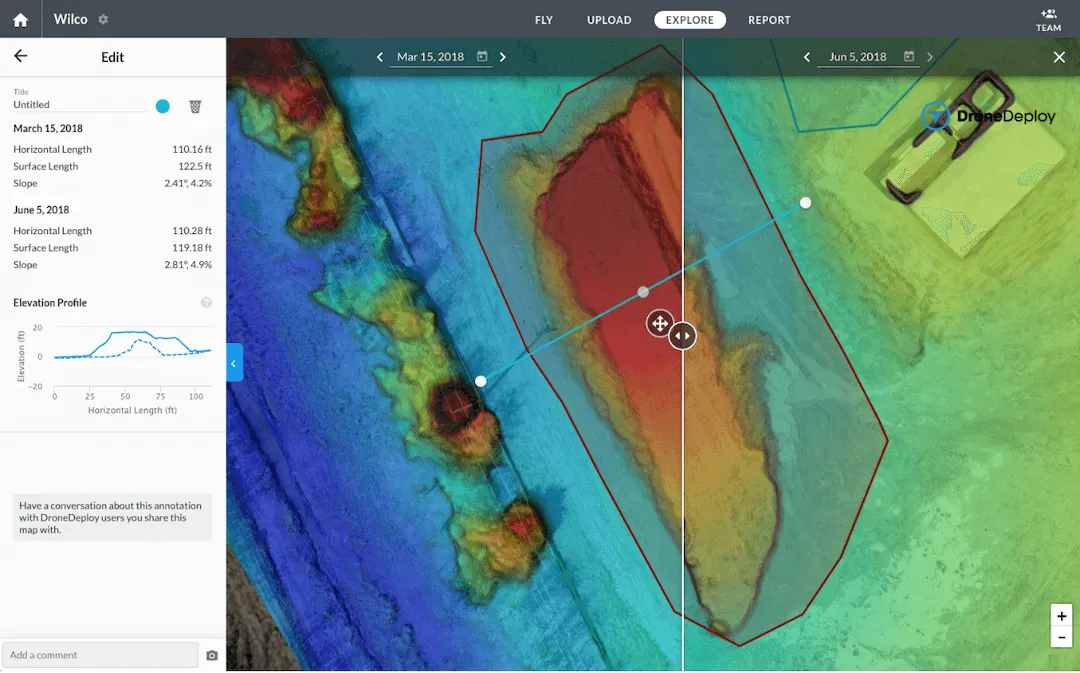Image resolution: width=1080 pixels, height=673 pixels.
Task: Advance to the next date after Mar 15
Action: click(x=503, y=57)
